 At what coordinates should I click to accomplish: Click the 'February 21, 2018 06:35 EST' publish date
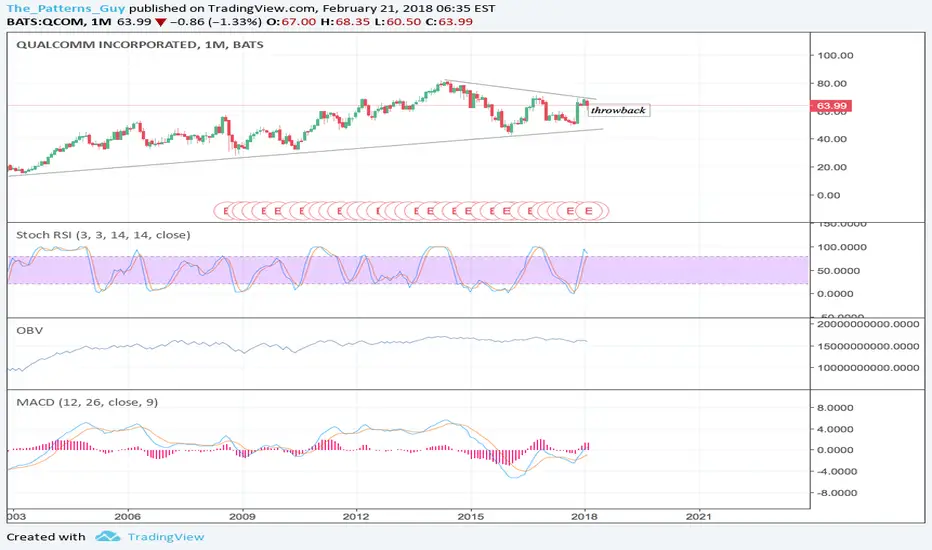(x=410, y=8)
